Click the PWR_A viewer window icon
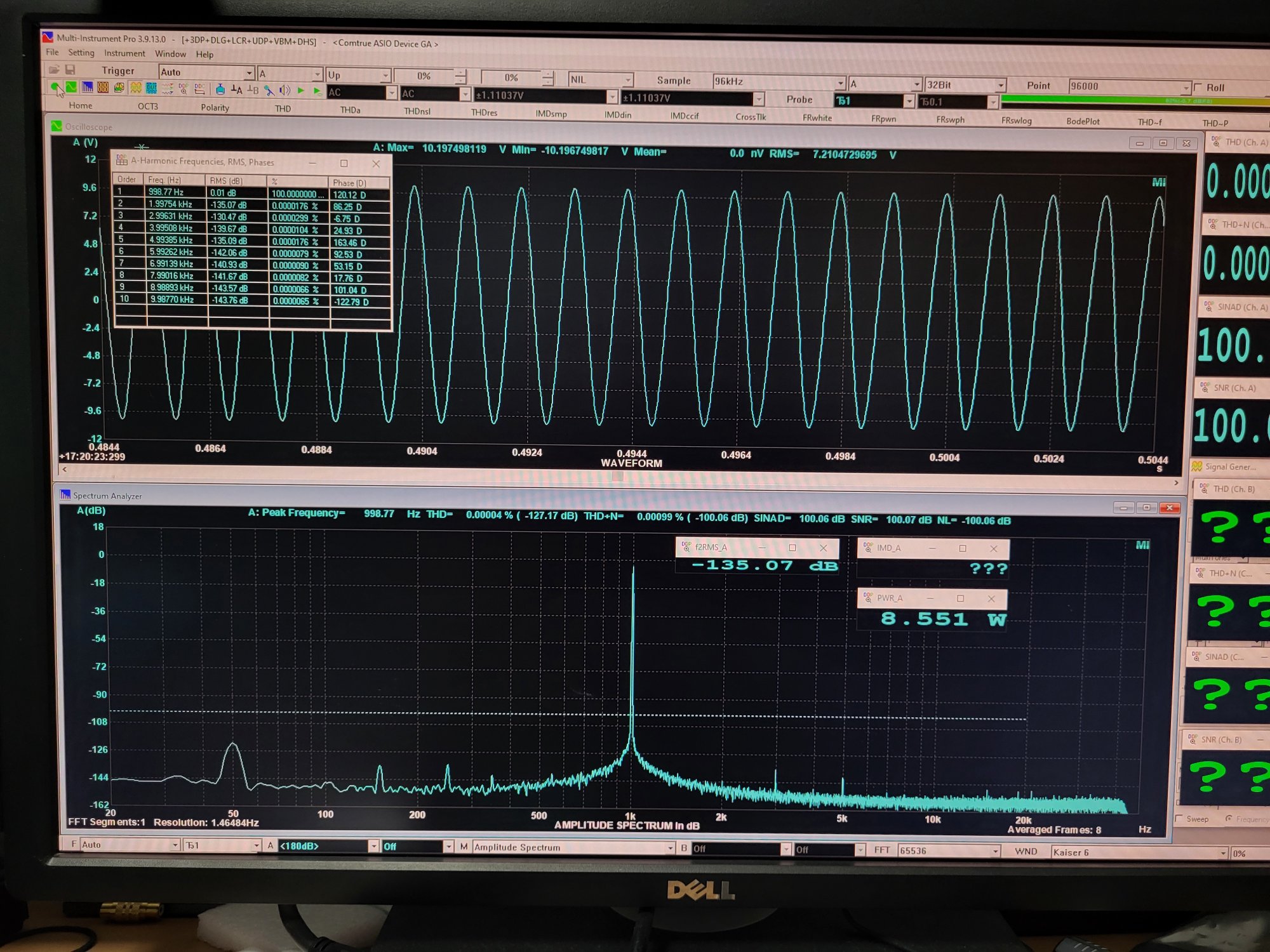The height and width of the screenshot is (952, 1270). 868,597
